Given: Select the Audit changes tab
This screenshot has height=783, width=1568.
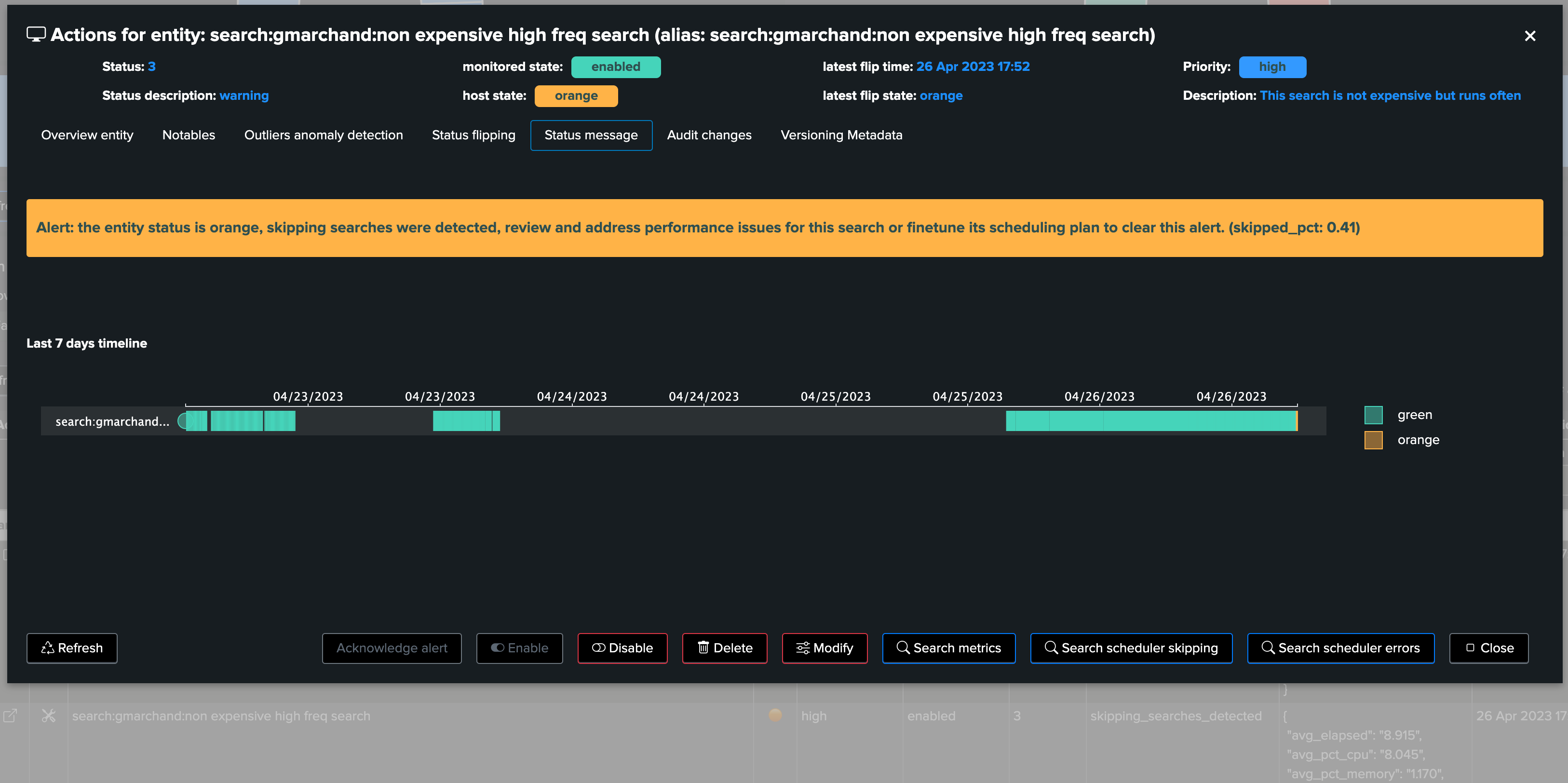Looking at the screenshot, I should coord(709,135).
